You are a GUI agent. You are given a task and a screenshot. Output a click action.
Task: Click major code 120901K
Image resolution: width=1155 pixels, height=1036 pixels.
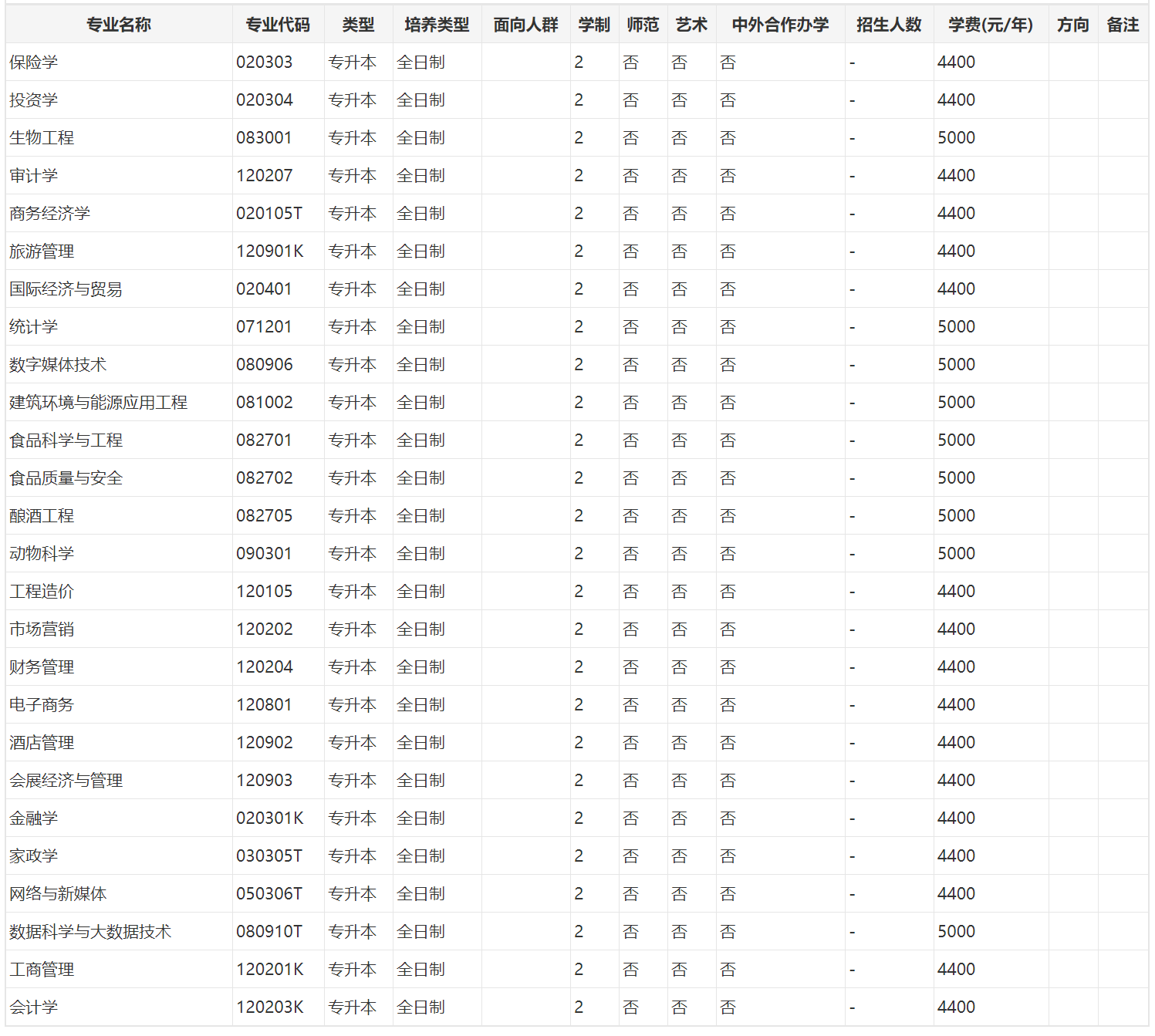click(270, 251)
